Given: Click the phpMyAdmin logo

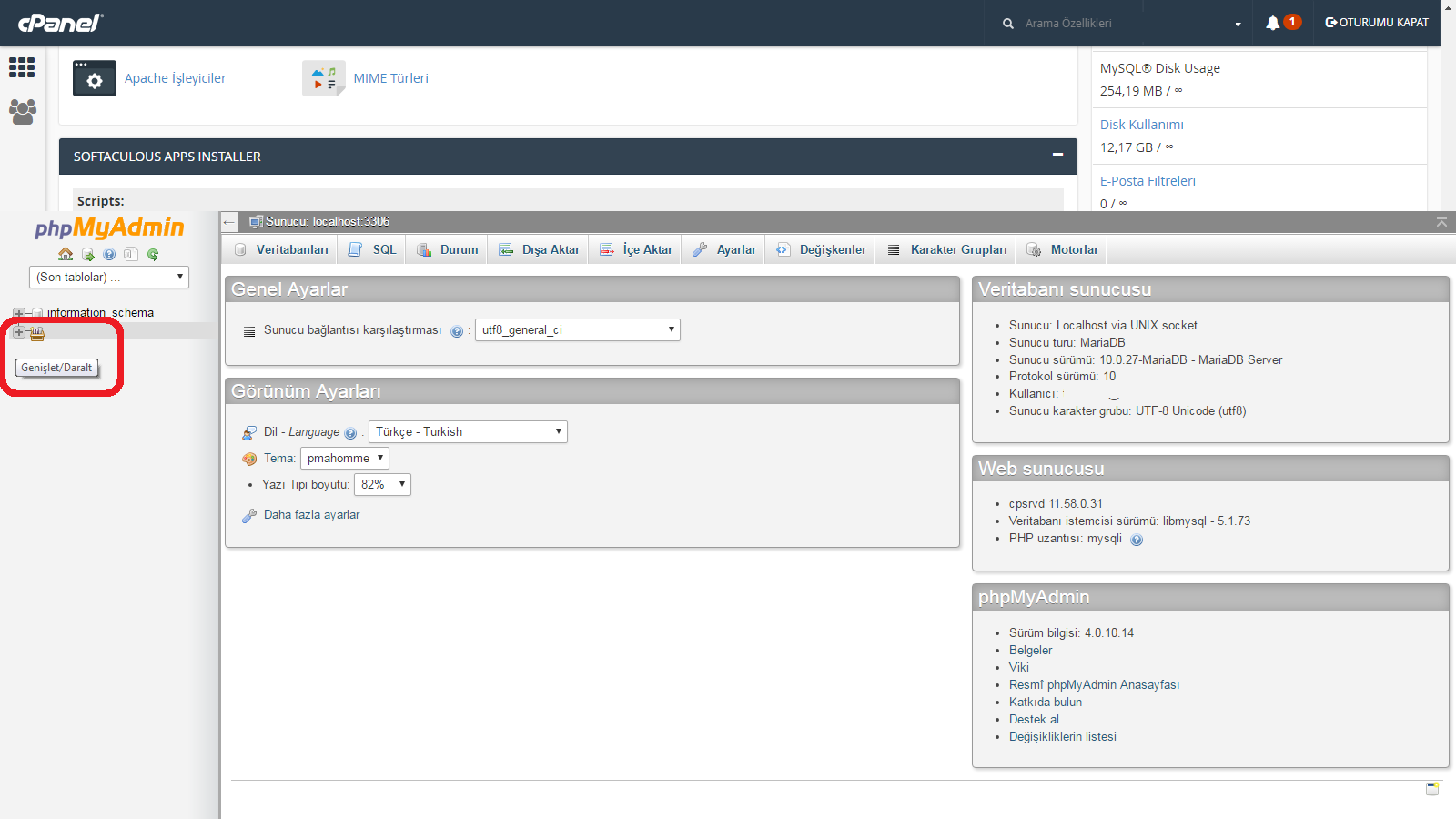Looking at the screenshot, I should coord(109,227).
